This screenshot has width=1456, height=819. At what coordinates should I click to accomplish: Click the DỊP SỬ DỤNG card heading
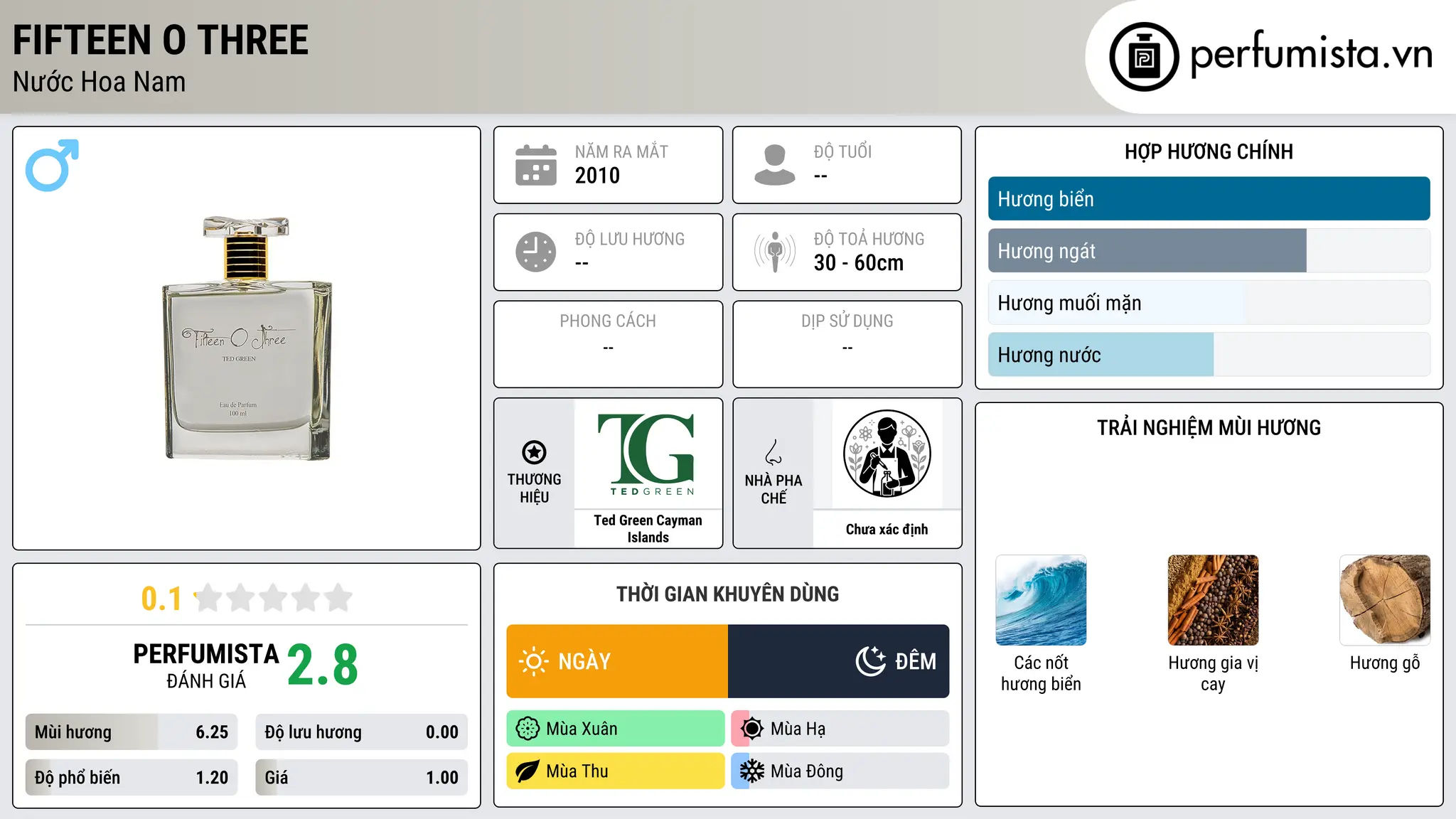click(847, 321)
